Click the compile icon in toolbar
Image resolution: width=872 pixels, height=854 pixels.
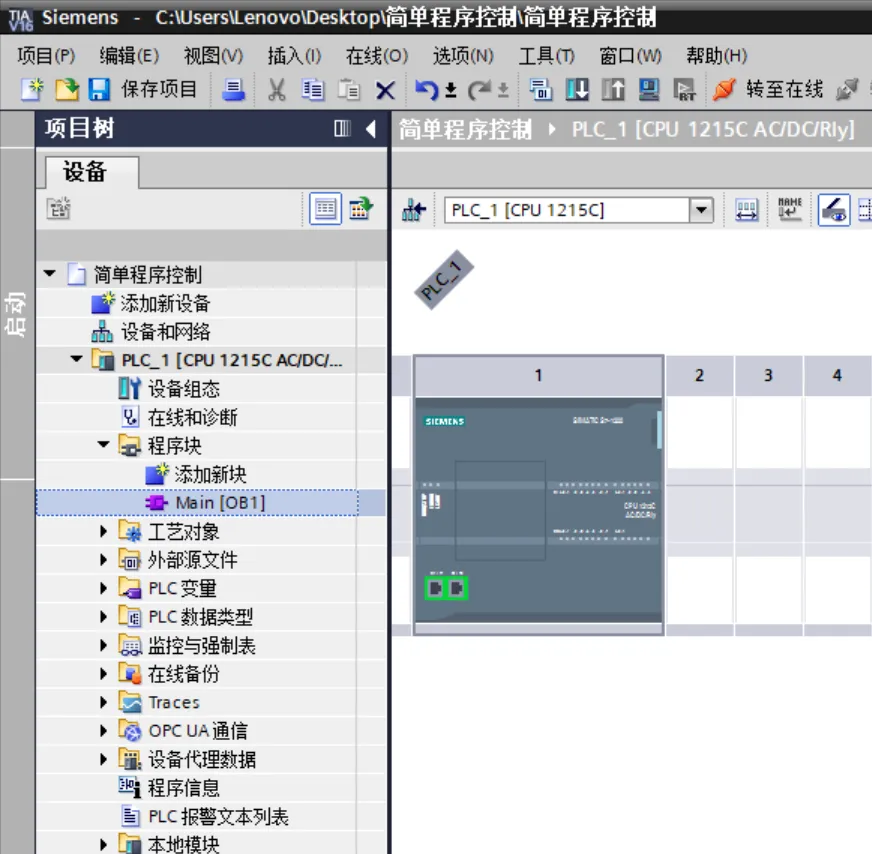pyautogui.click(x=540, y=90)
